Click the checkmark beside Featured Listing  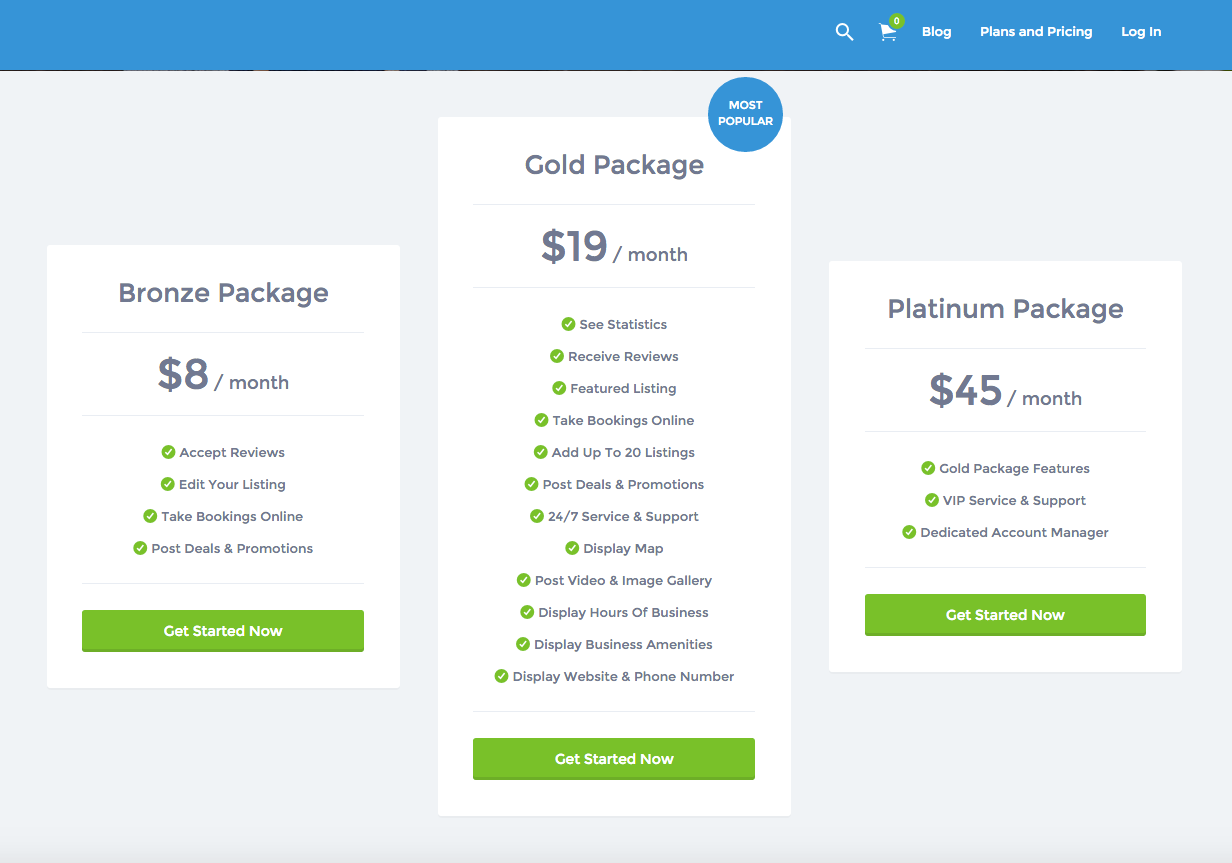(559, 388)
